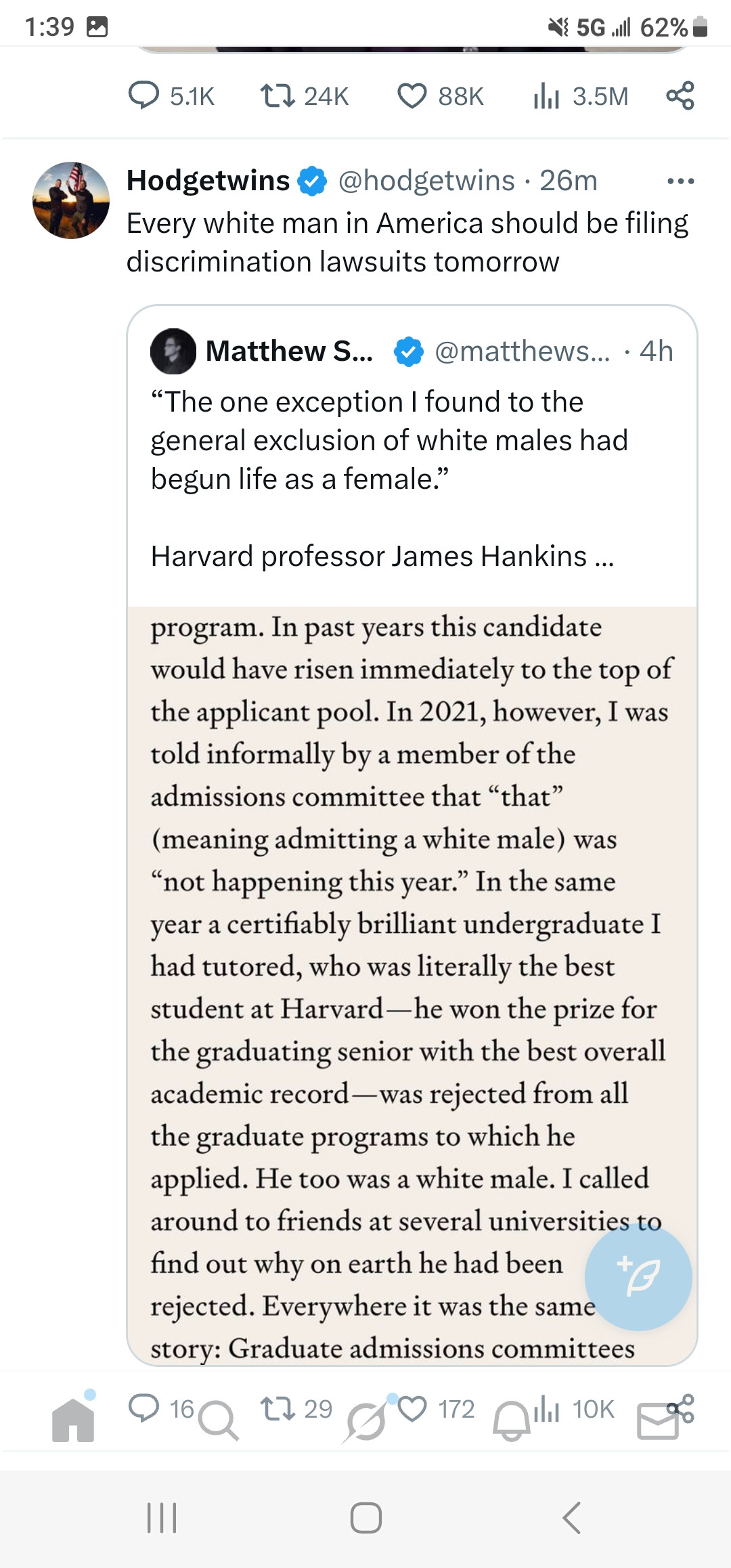Go to the Home tab in bottom navigation
Screen dimensions: 731x1568
coord(73,1420)
